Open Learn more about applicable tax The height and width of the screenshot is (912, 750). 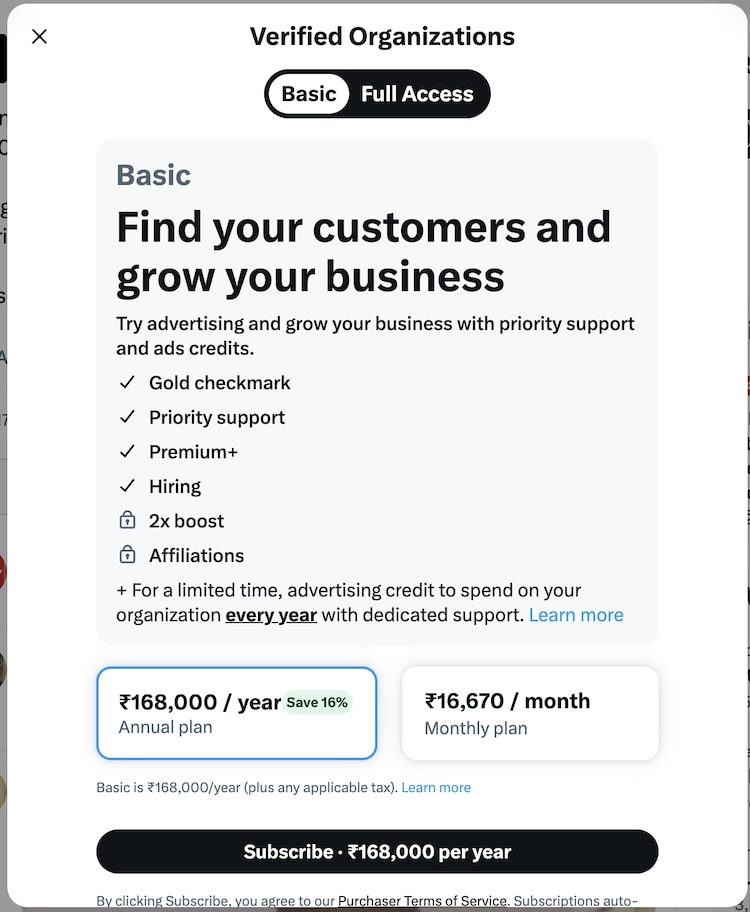pos(436,788)
